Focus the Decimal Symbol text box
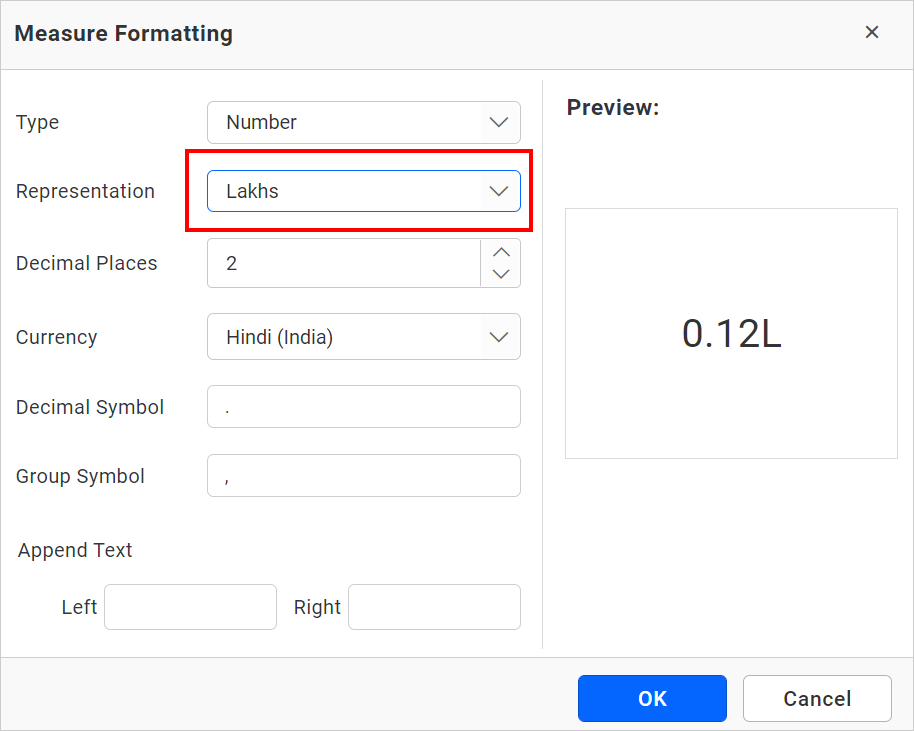 point(363,407)
